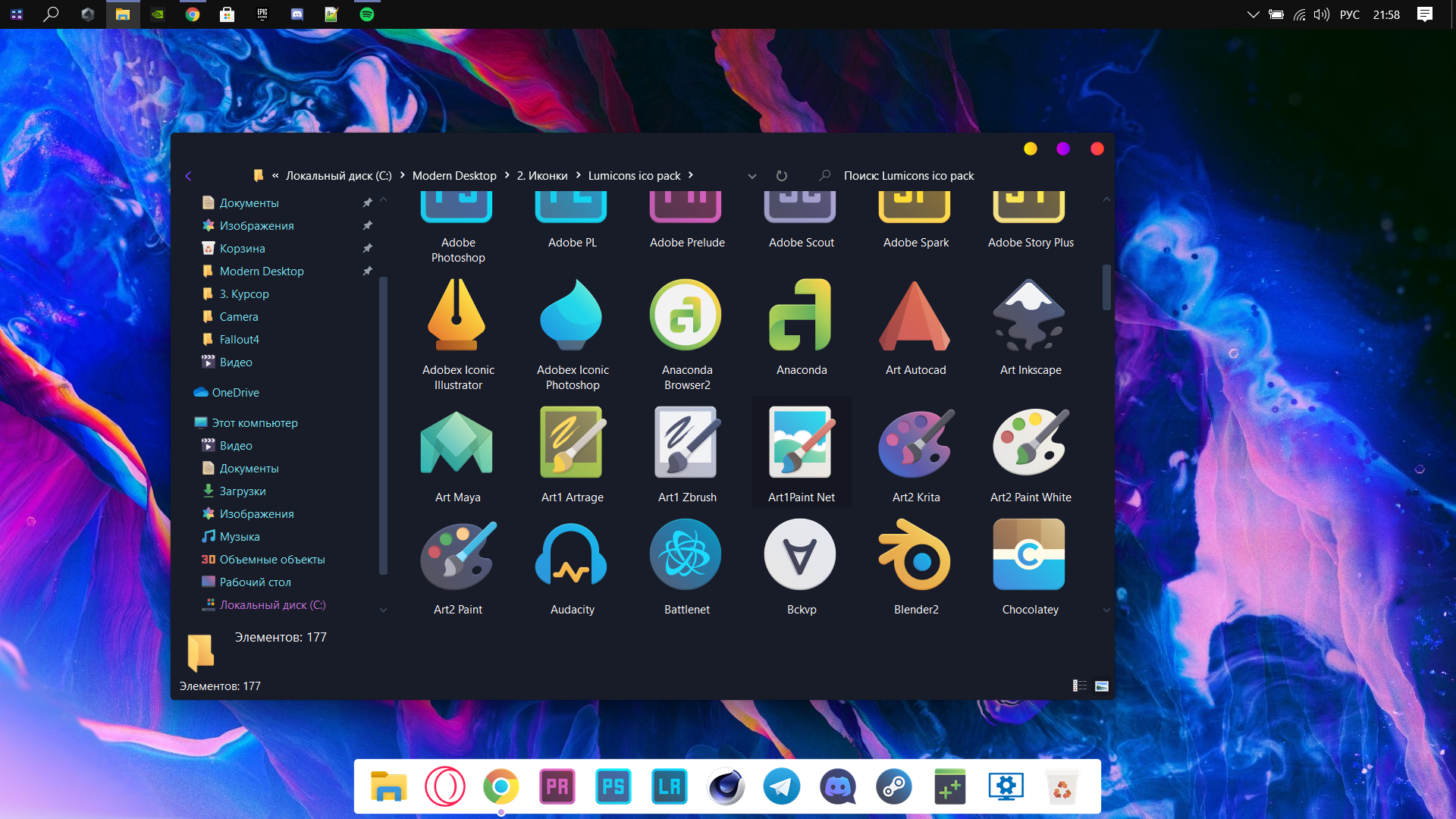Screen dimensions: 1456x819
Task: Go to 2. Иконки breadcrumb
Action: 542,175
